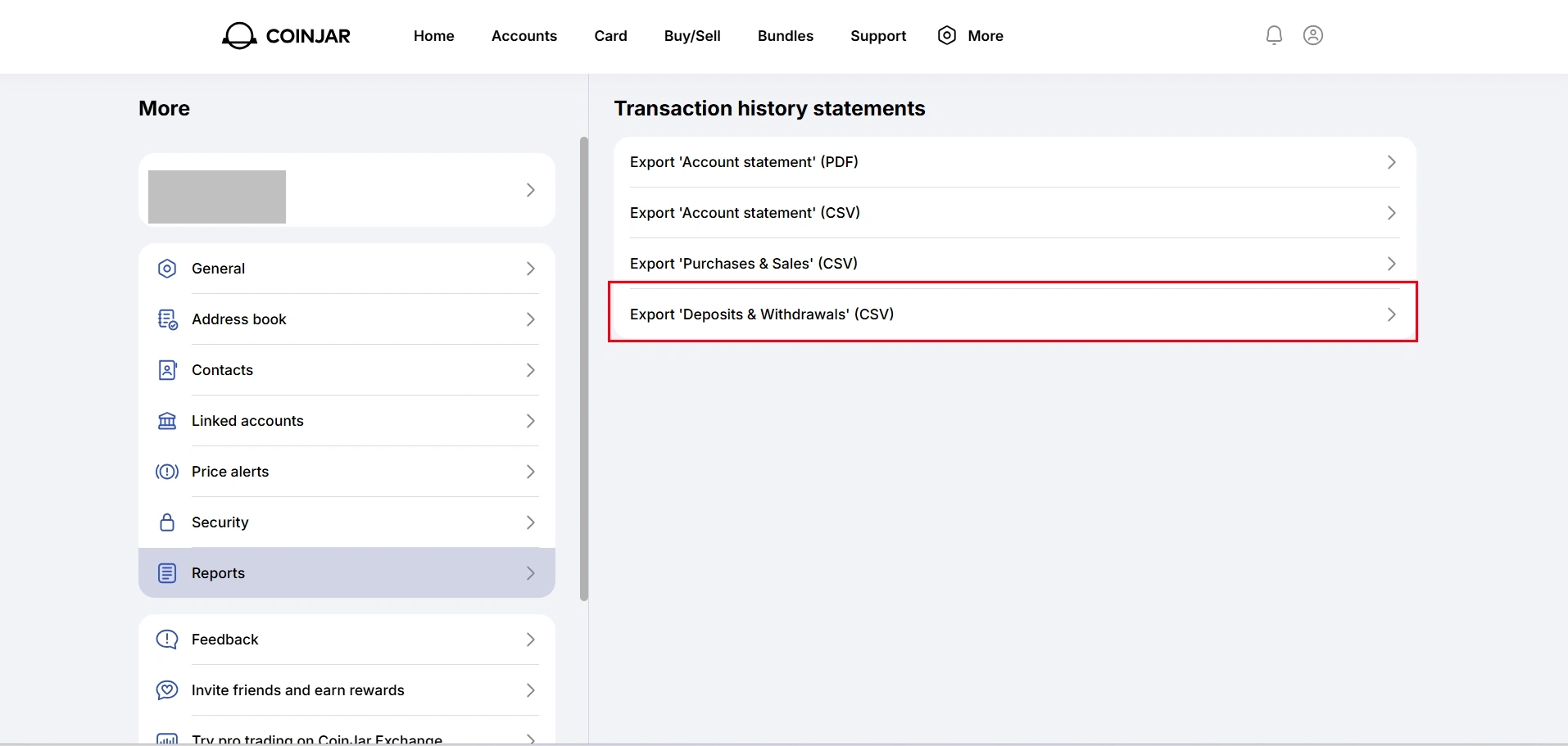The height and width of the screenshot is (746, 1568).
Task: Expand the Linked accounts row chevron
Action: [x=531, y=421]
